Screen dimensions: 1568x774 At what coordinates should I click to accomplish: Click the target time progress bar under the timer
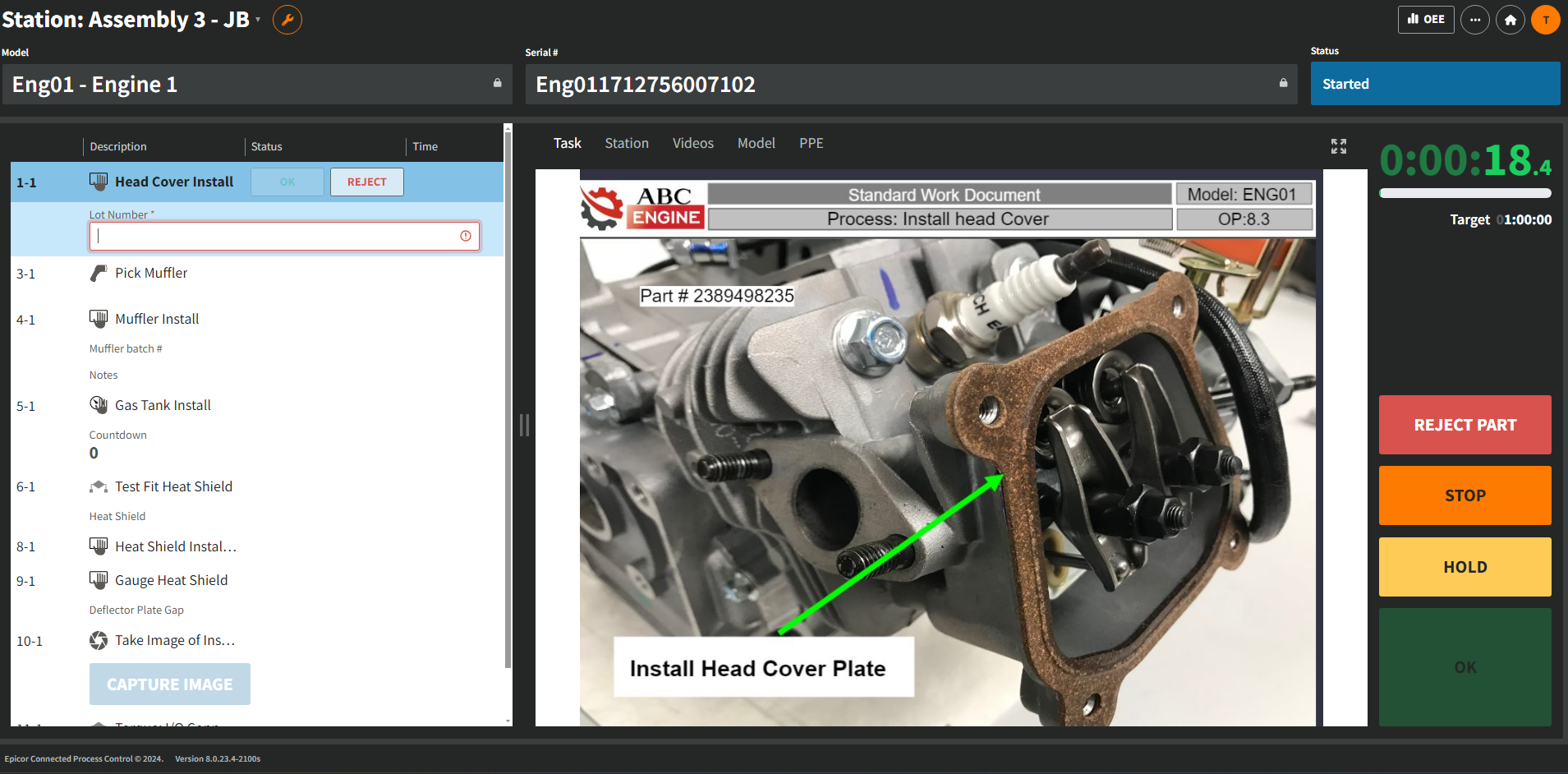pos(1465,193)
